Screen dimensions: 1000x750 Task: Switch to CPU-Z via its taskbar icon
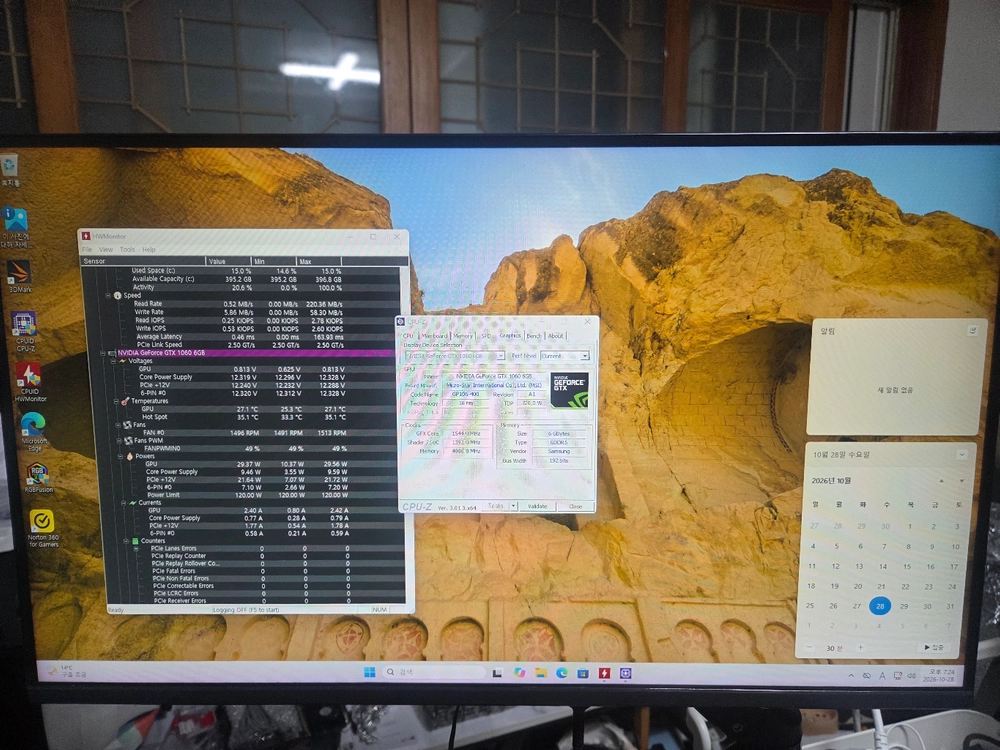point(626,673)
